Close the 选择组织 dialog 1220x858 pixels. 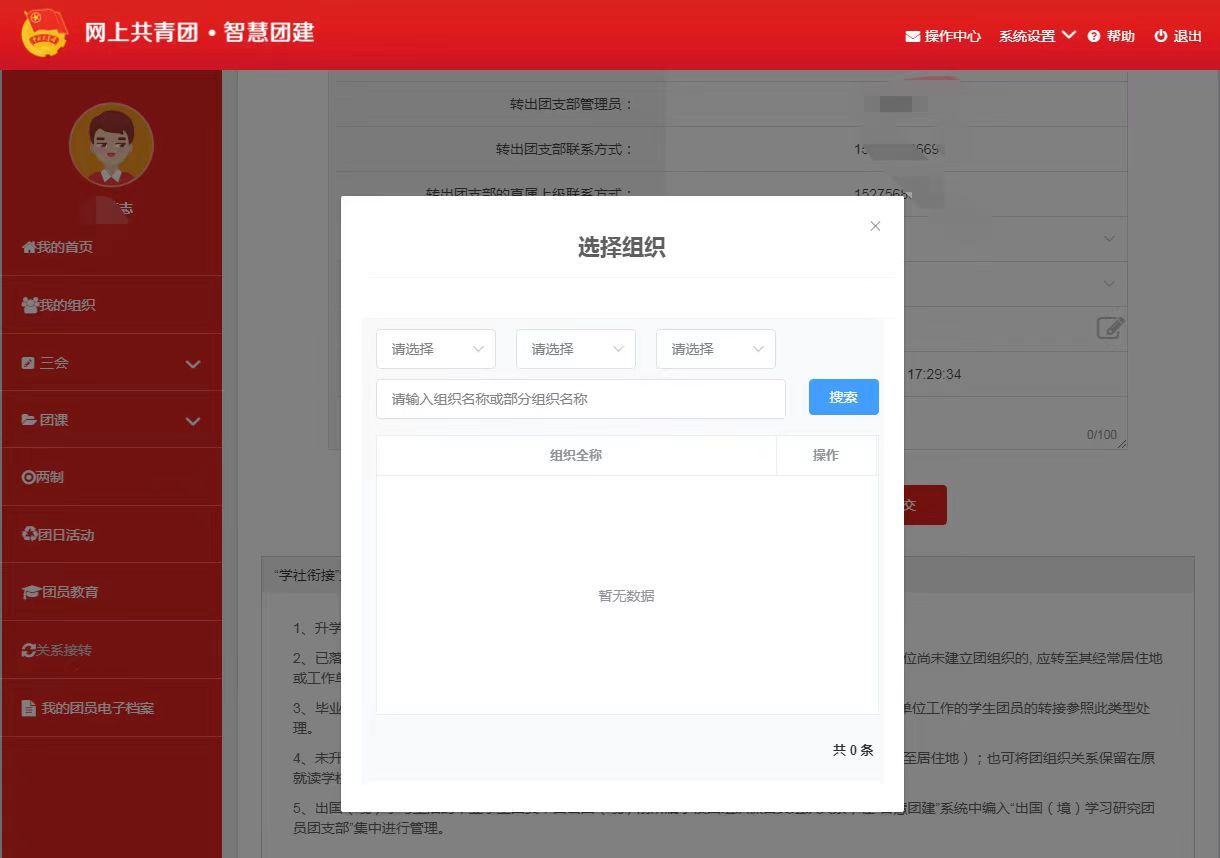click(875, 226)
